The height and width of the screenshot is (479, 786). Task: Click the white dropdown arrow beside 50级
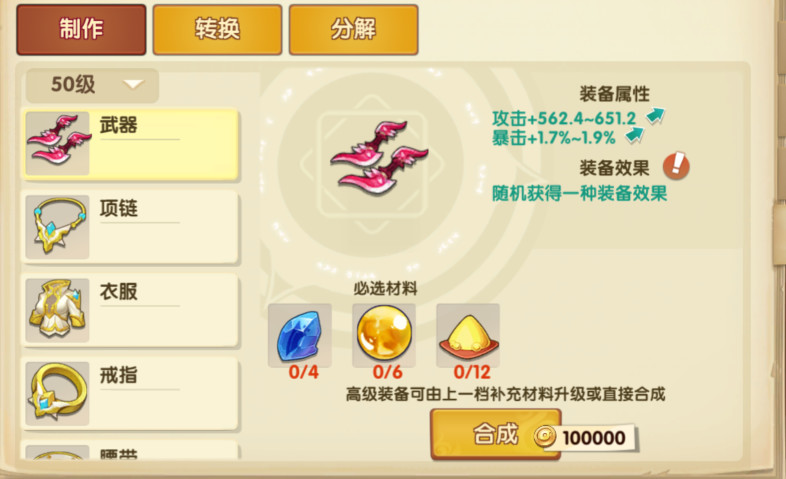133,84
